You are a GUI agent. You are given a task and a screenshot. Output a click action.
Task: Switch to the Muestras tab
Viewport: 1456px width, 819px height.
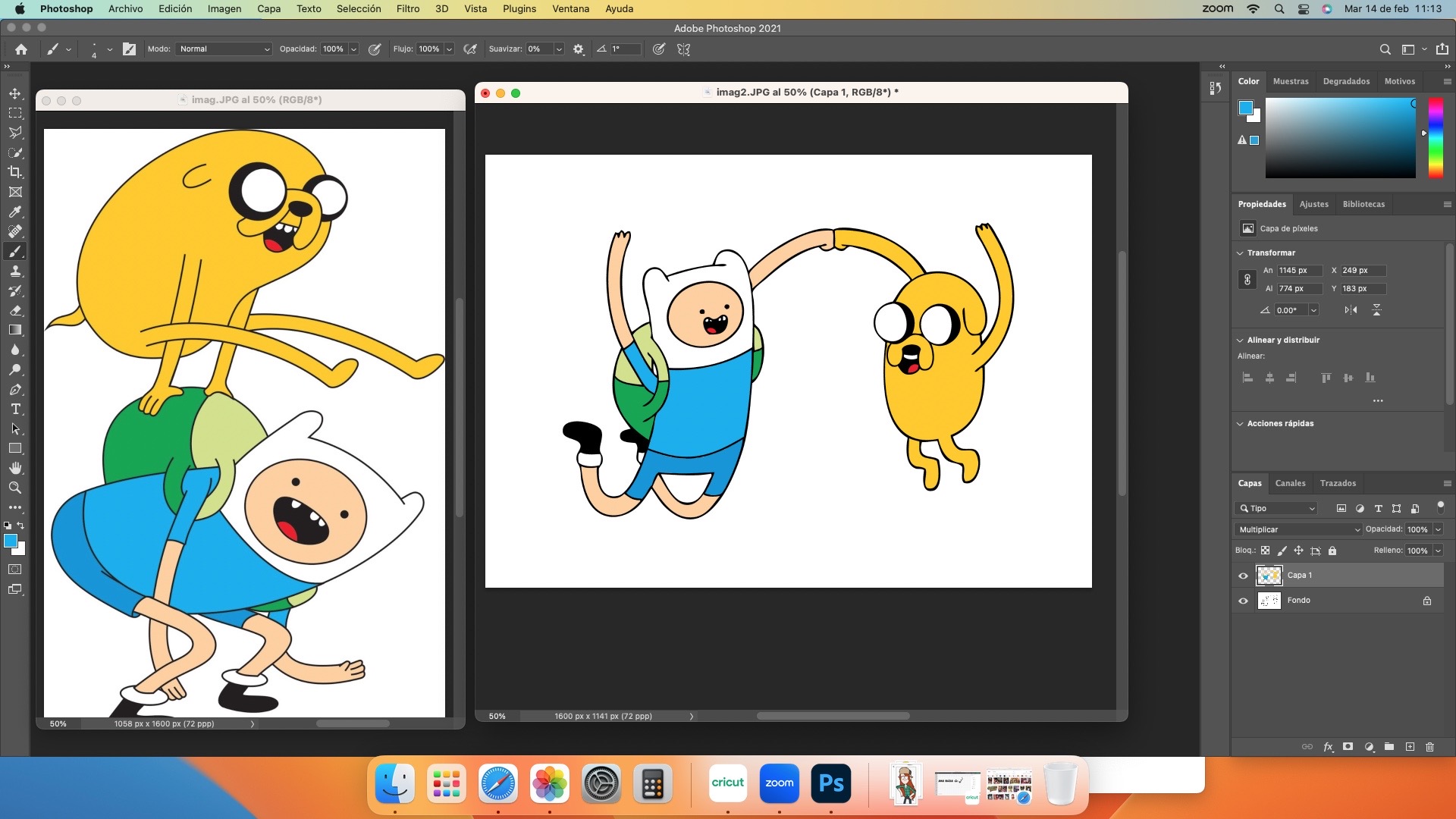pyautogui.click(x=1291, y=81)
